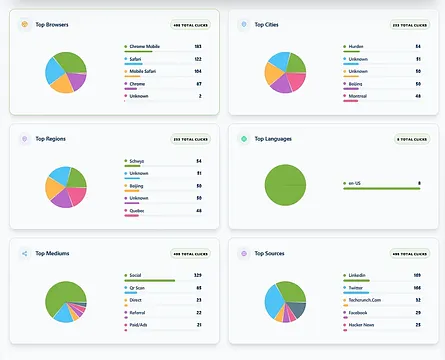The height and width of the screenshot is (360, 445).
Task: Click total clicks badge in Top Browsers card
Action: click(x=190, y=25)
